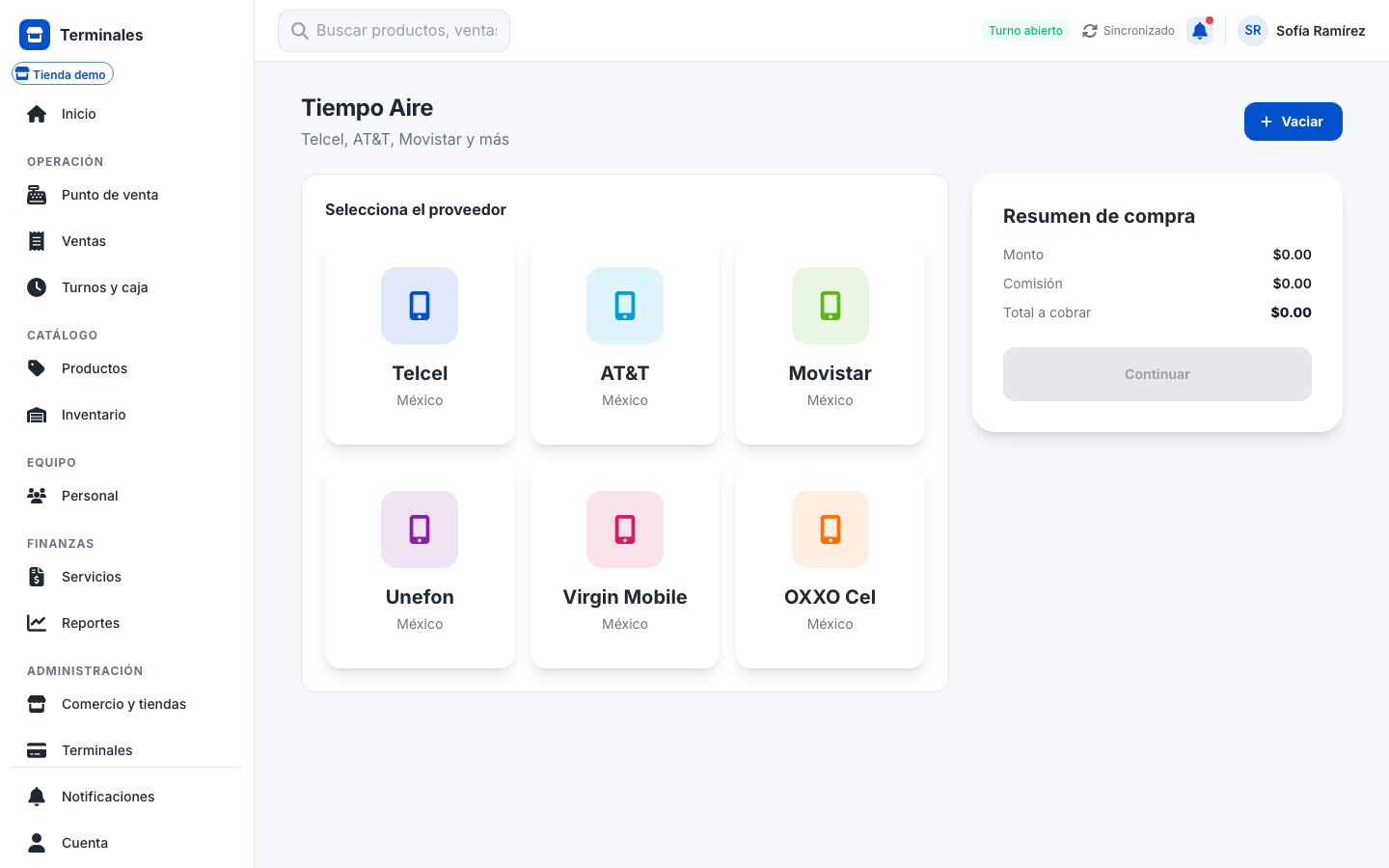The width and height of the screenshot is (1389, 868).
Task: Focus the Buscar productos search field
Action: coord(394,31)
